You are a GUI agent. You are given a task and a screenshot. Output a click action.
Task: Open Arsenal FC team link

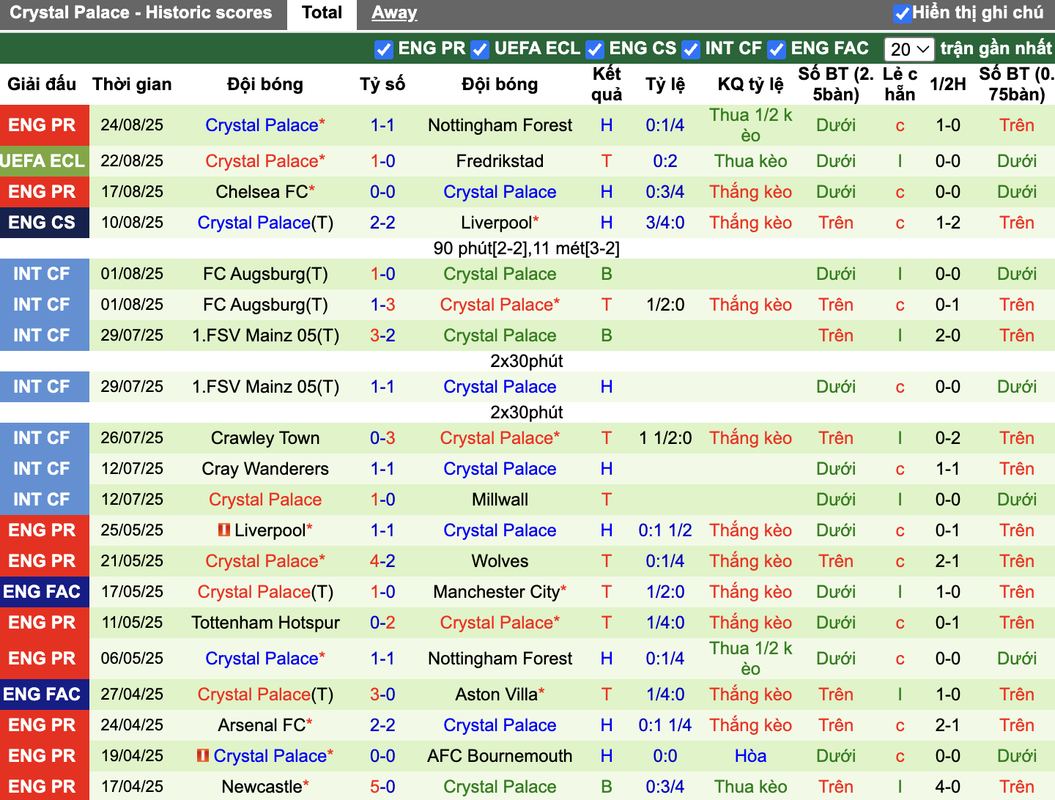coord(262,725)
